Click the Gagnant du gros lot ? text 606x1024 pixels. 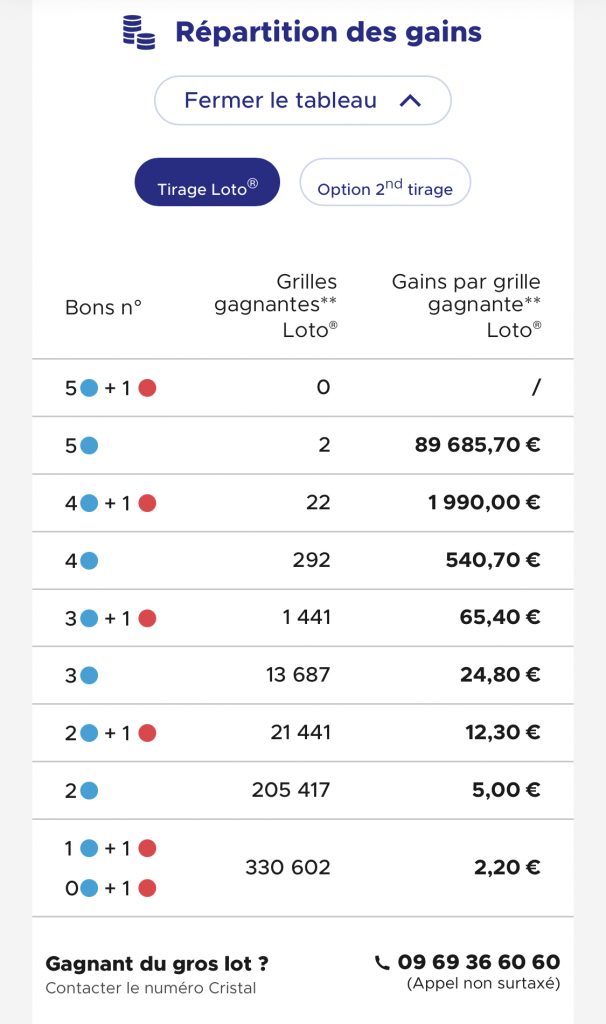(x=157, y=963)
